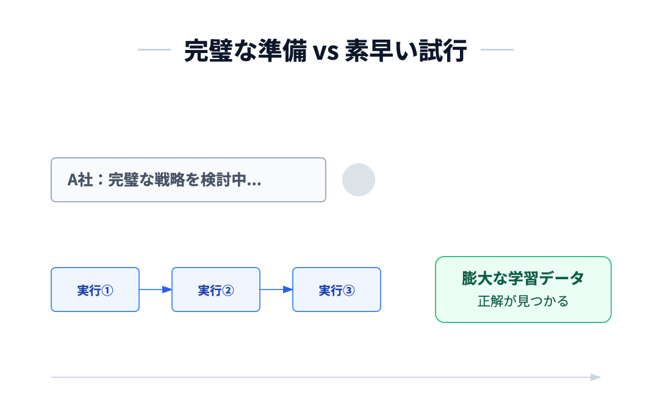The width and height of the screenshot is (671, 412).
Task: Click the horizontal timeline line at the bottom
Action: (x=320, y=377)
